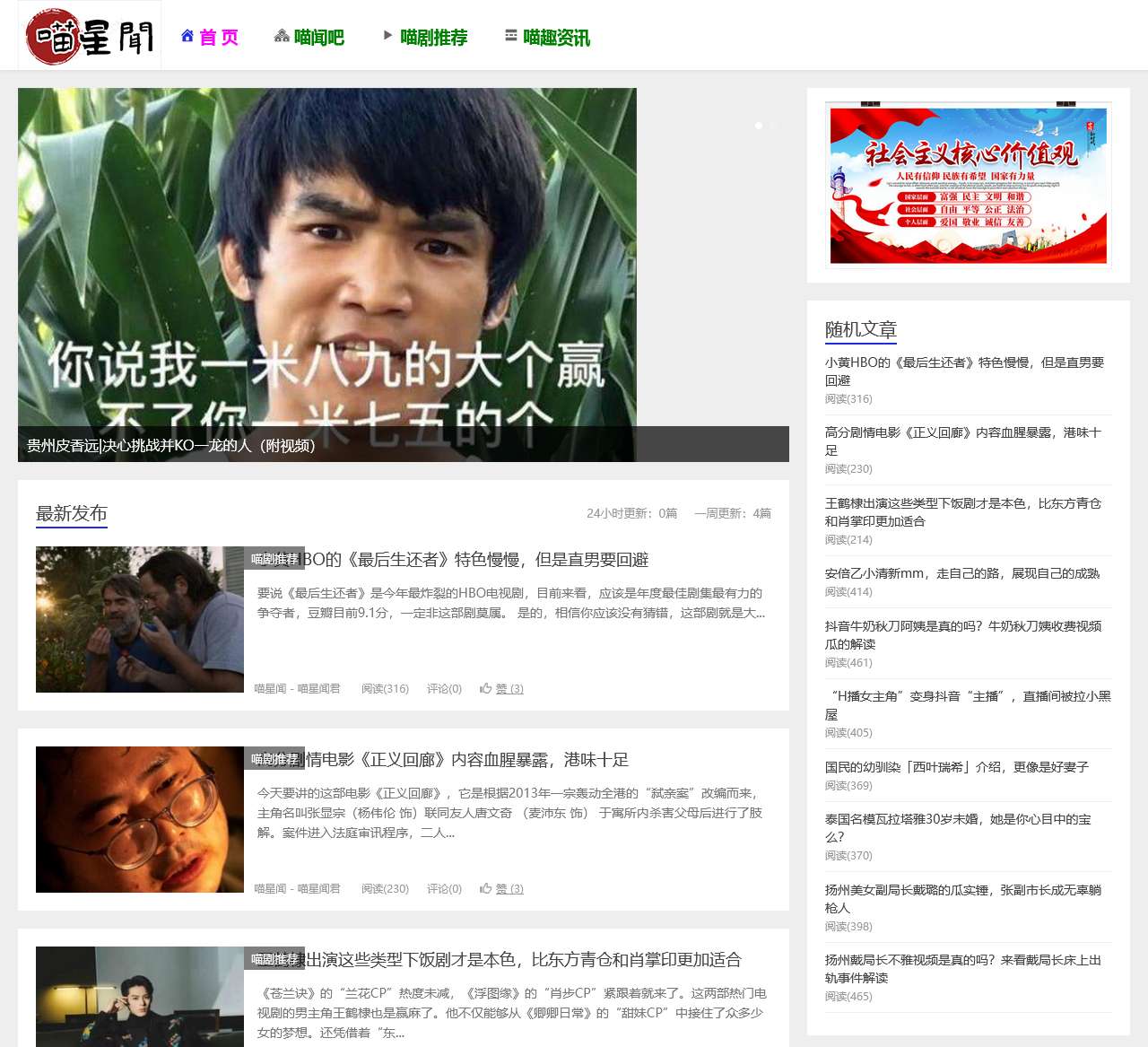Open 评论(0) under the 《正义回廊》 post
Screen dimensions: 1148x1047
[x=445, y=889]
